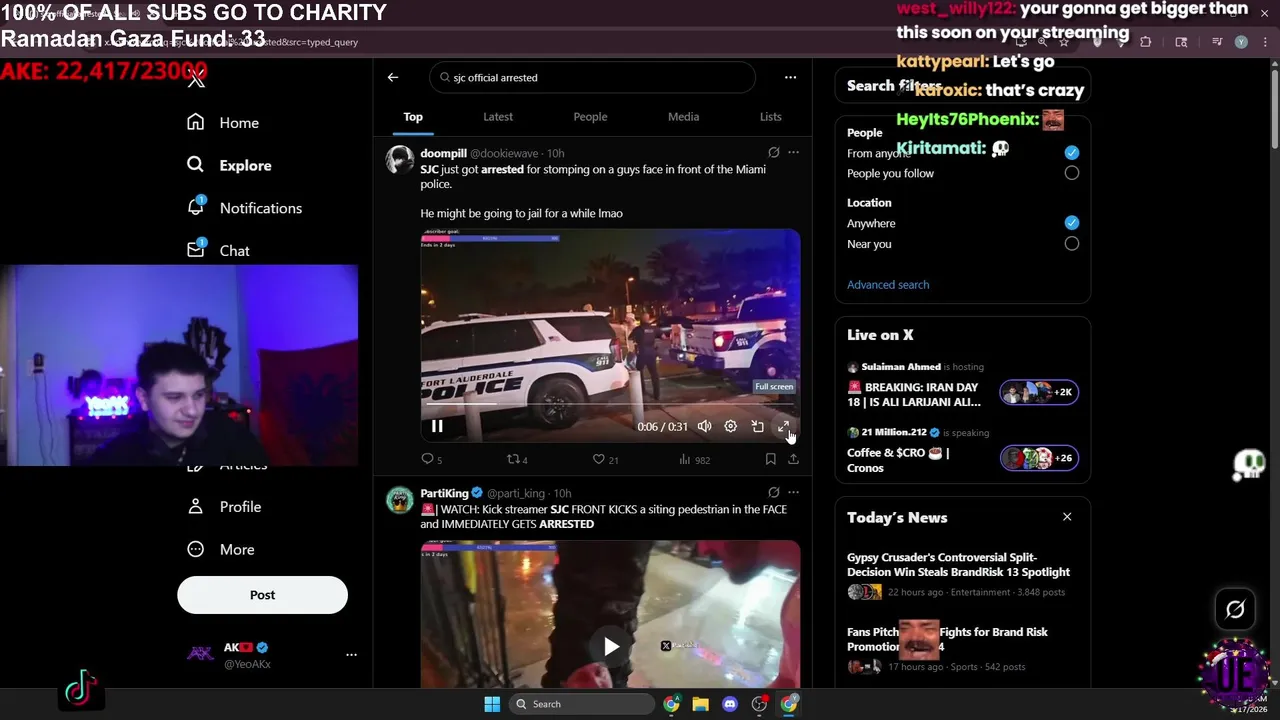Open search options three-dot menu
Screen dimensions: 1280x720
coord(790,77)
